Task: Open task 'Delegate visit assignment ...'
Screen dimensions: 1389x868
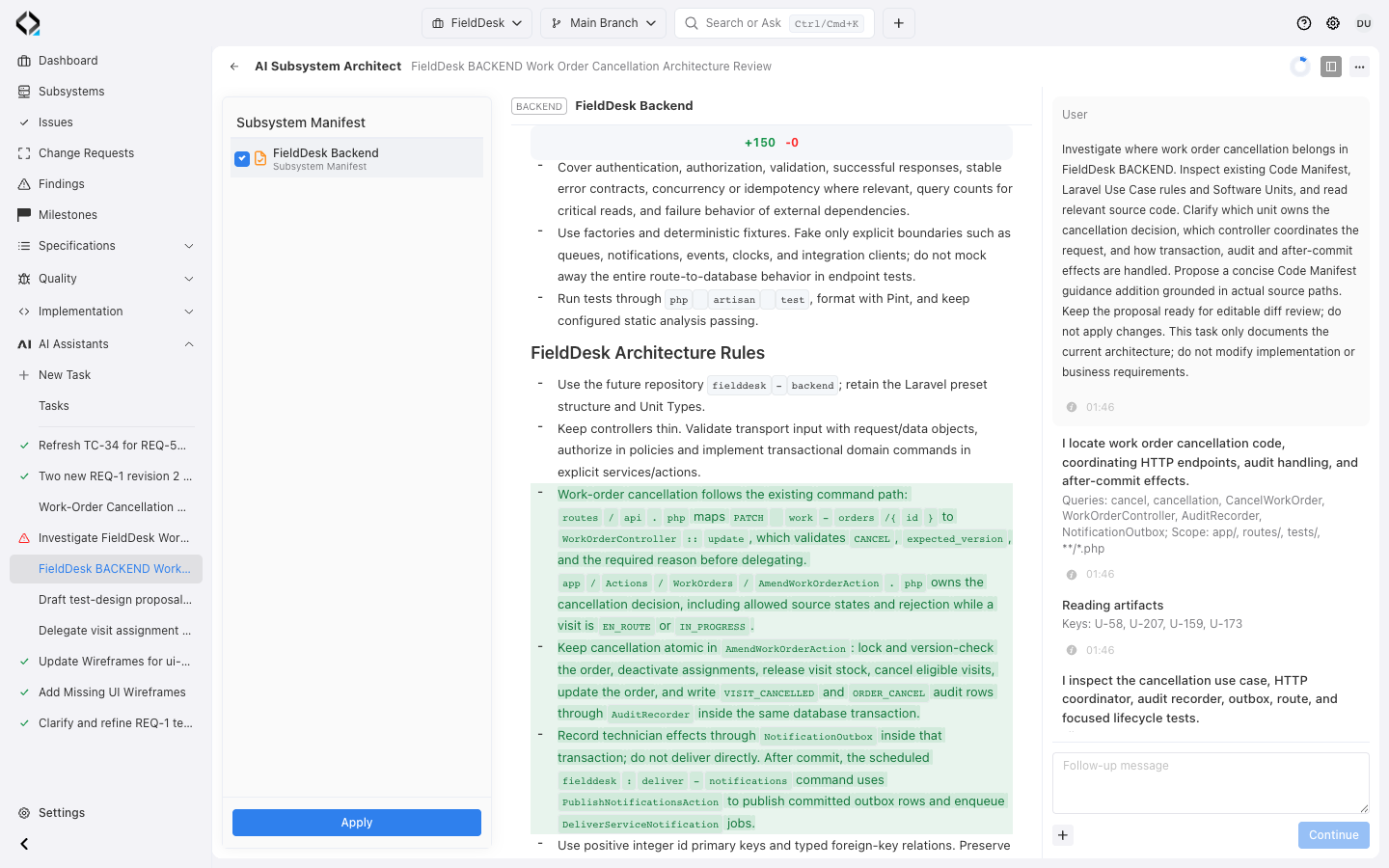Action: [x=106, y=631]
